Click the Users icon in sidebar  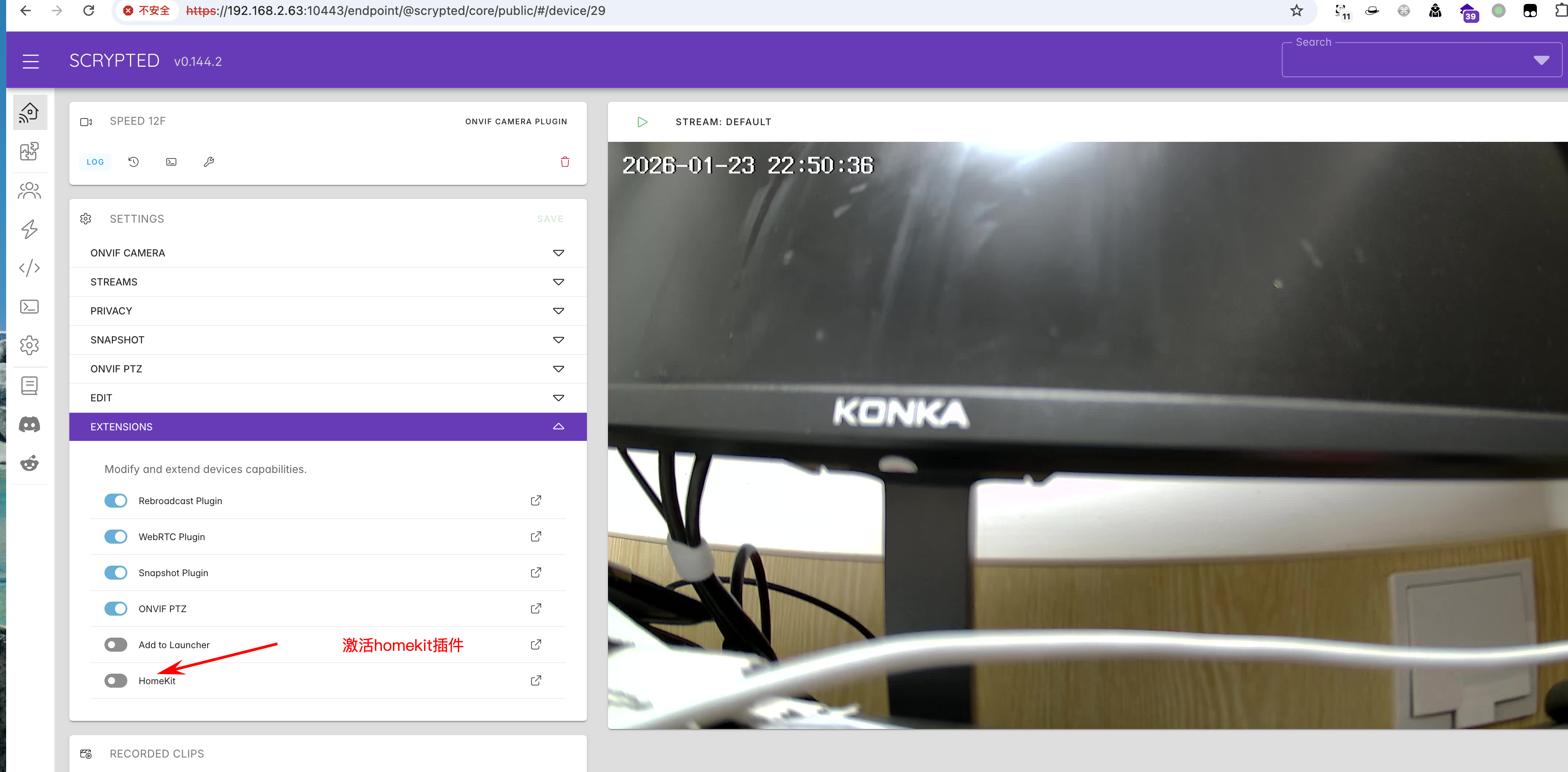(29, 191)
